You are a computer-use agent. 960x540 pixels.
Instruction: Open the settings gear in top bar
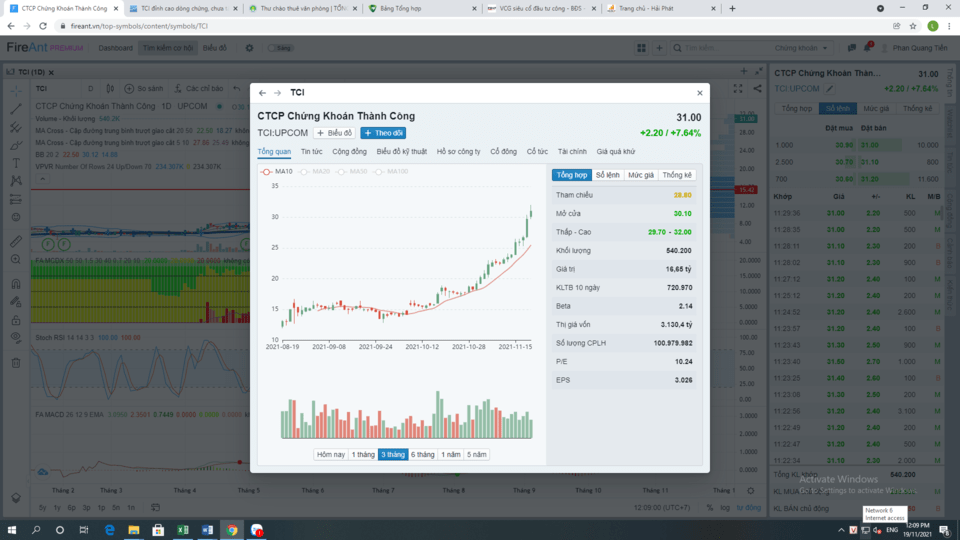249,48
